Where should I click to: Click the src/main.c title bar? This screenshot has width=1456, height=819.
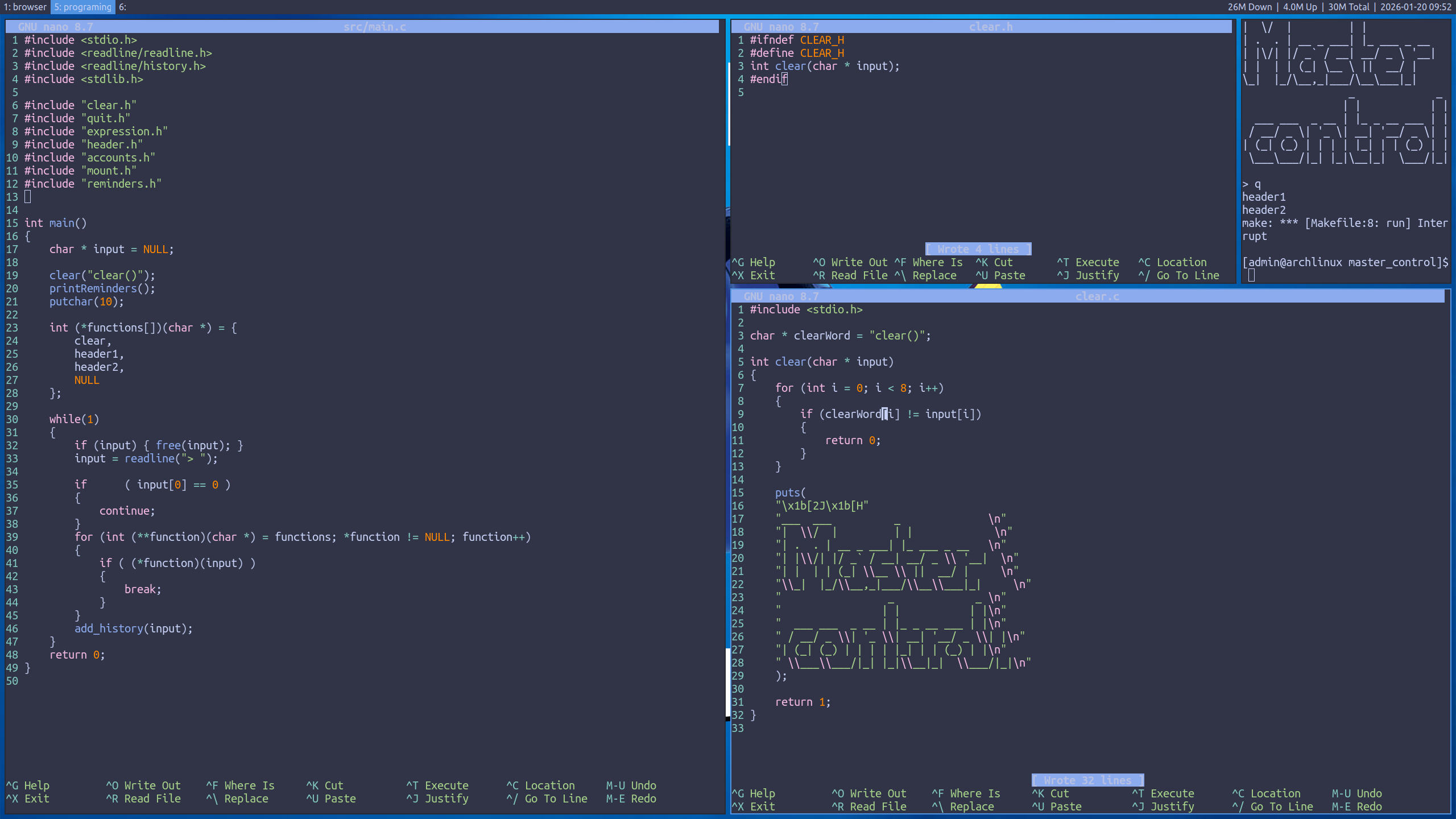point(374,27)
